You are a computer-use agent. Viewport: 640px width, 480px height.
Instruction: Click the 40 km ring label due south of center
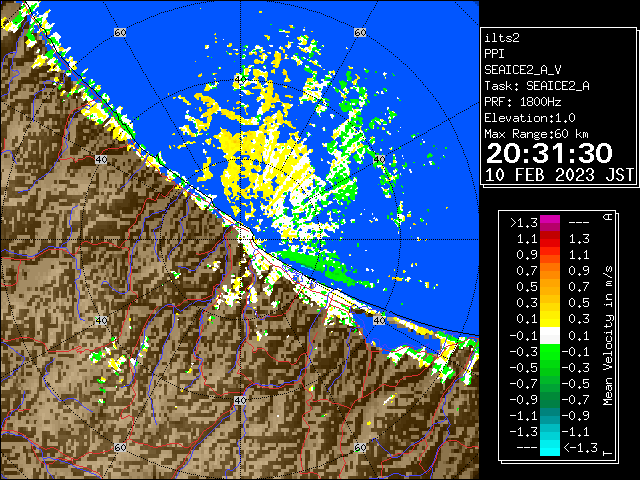240,400
